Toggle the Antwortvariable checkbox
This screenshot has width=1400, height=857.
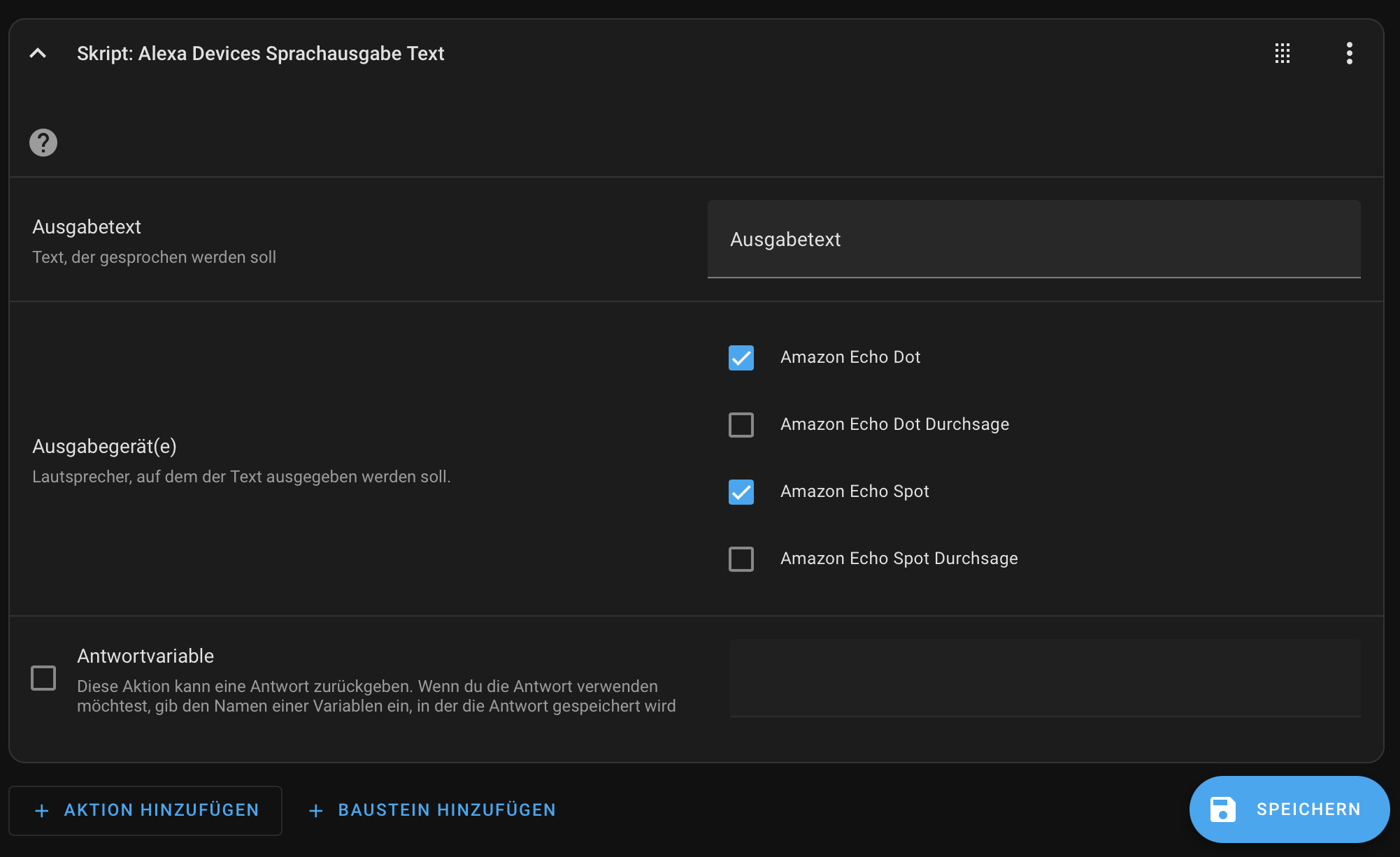click(43, 678)
